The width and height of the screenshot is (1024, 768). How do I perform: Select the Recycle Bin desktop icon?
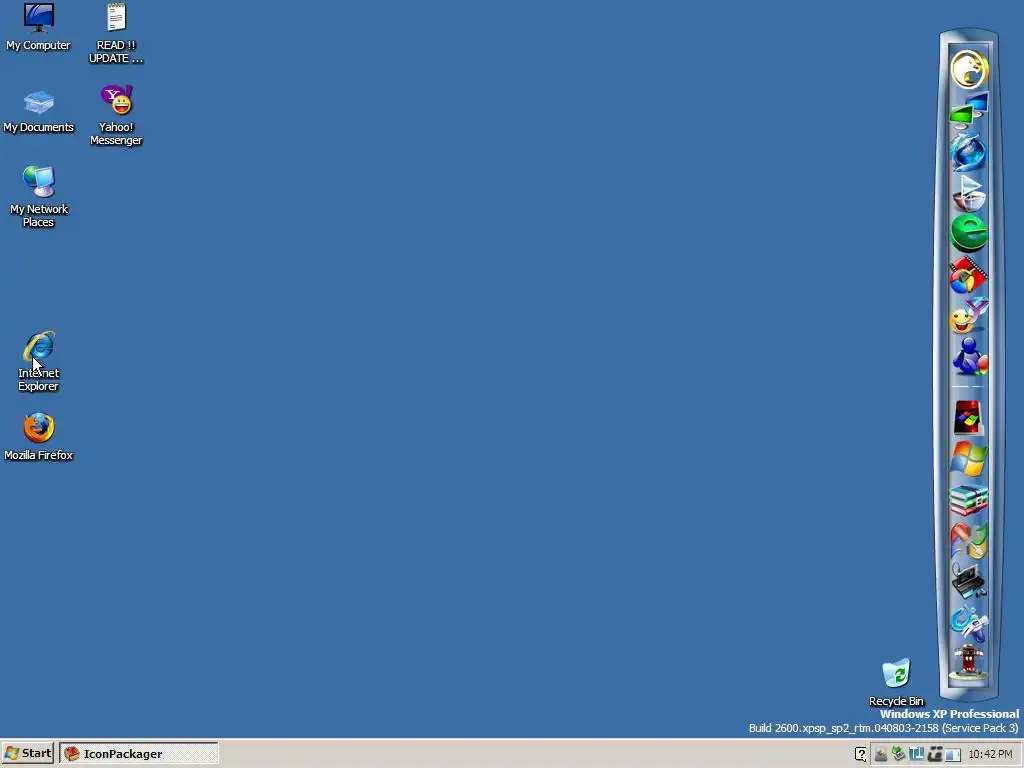coord(896,682)
